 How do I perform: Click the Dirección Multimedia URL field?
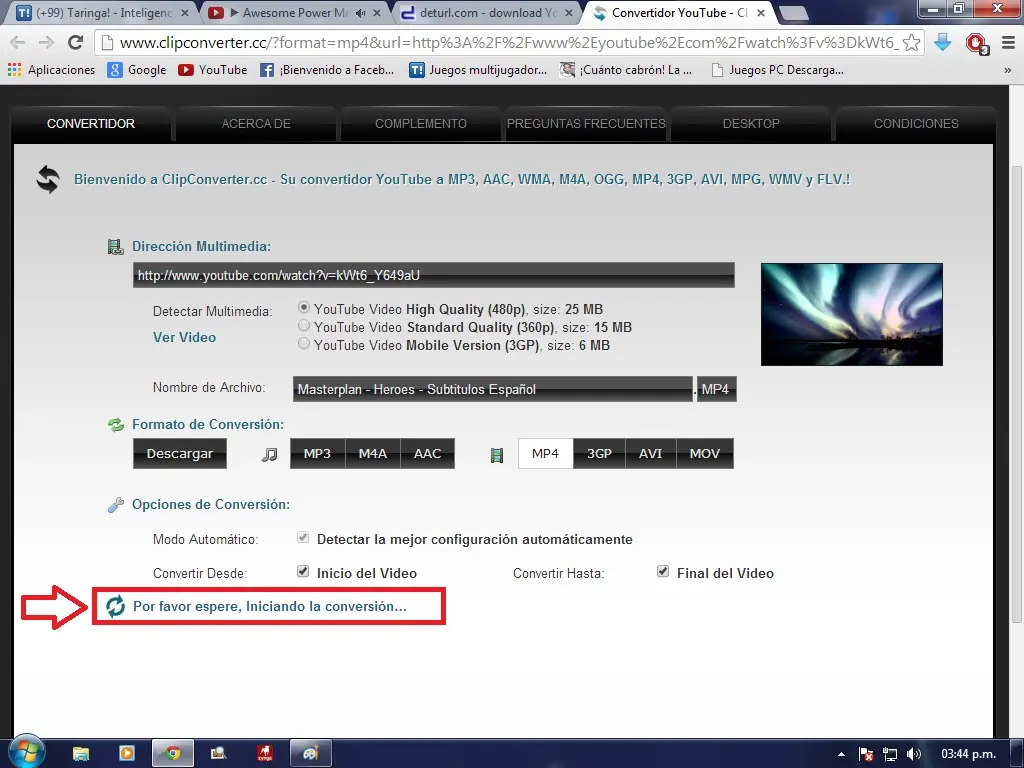(x=434, y=276)
